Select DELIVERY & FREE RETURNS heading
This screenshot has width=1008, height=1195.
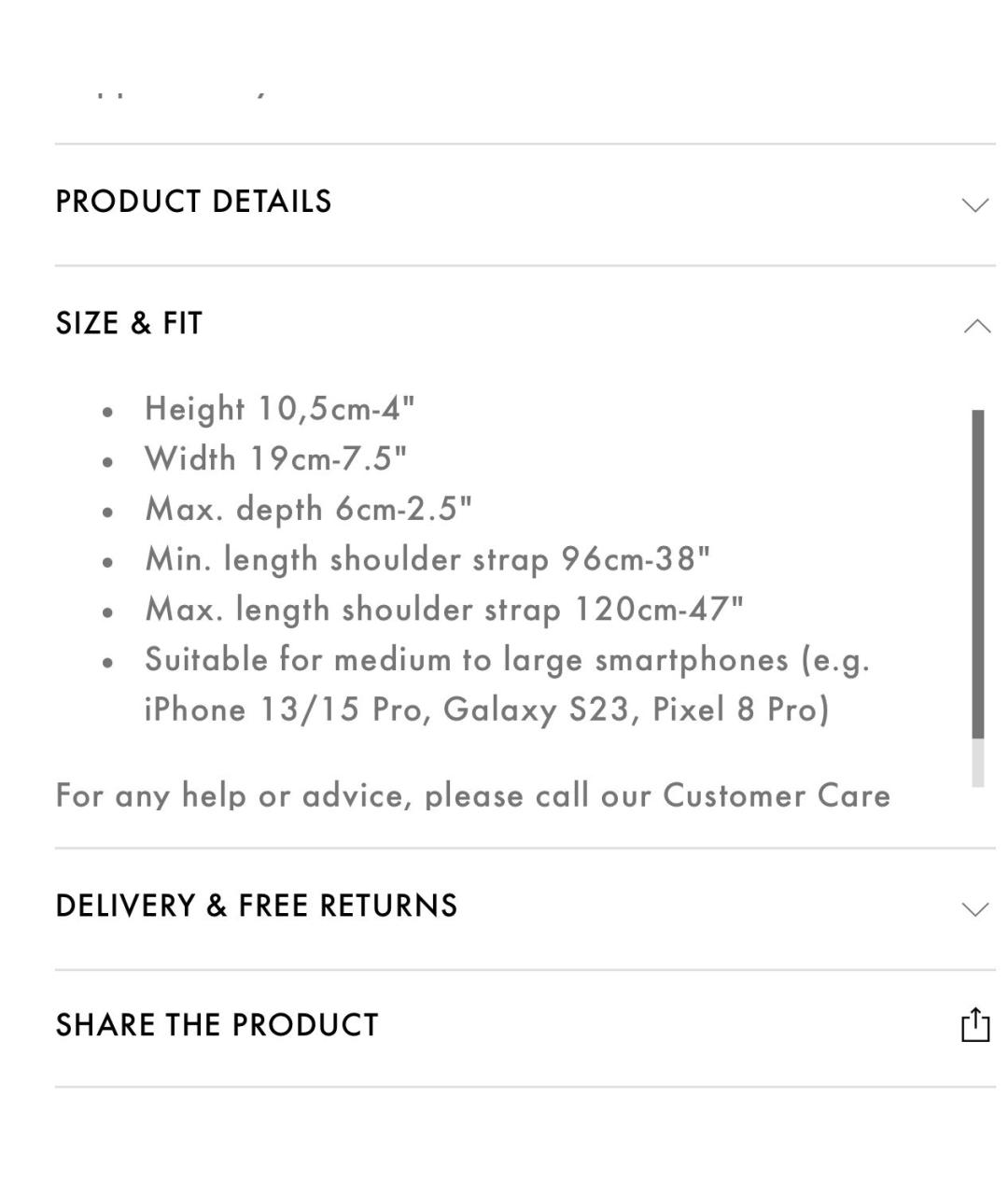257,906
